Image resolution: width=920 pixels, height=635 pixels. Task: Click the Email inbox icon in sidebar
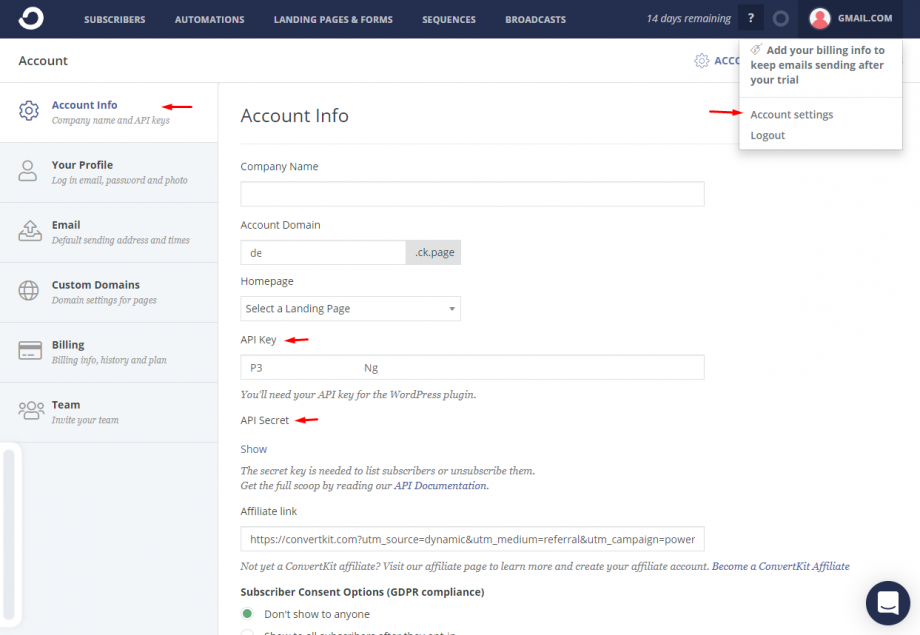pyautogui.click(x=29, y=231)
